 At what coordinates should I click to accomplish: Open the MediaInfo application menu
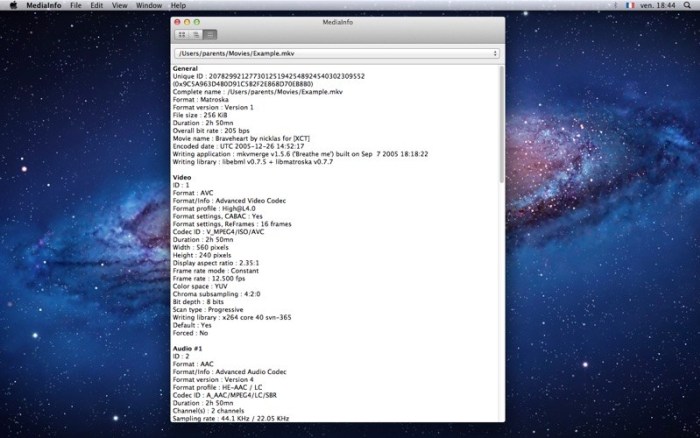[x=44, y=5]
